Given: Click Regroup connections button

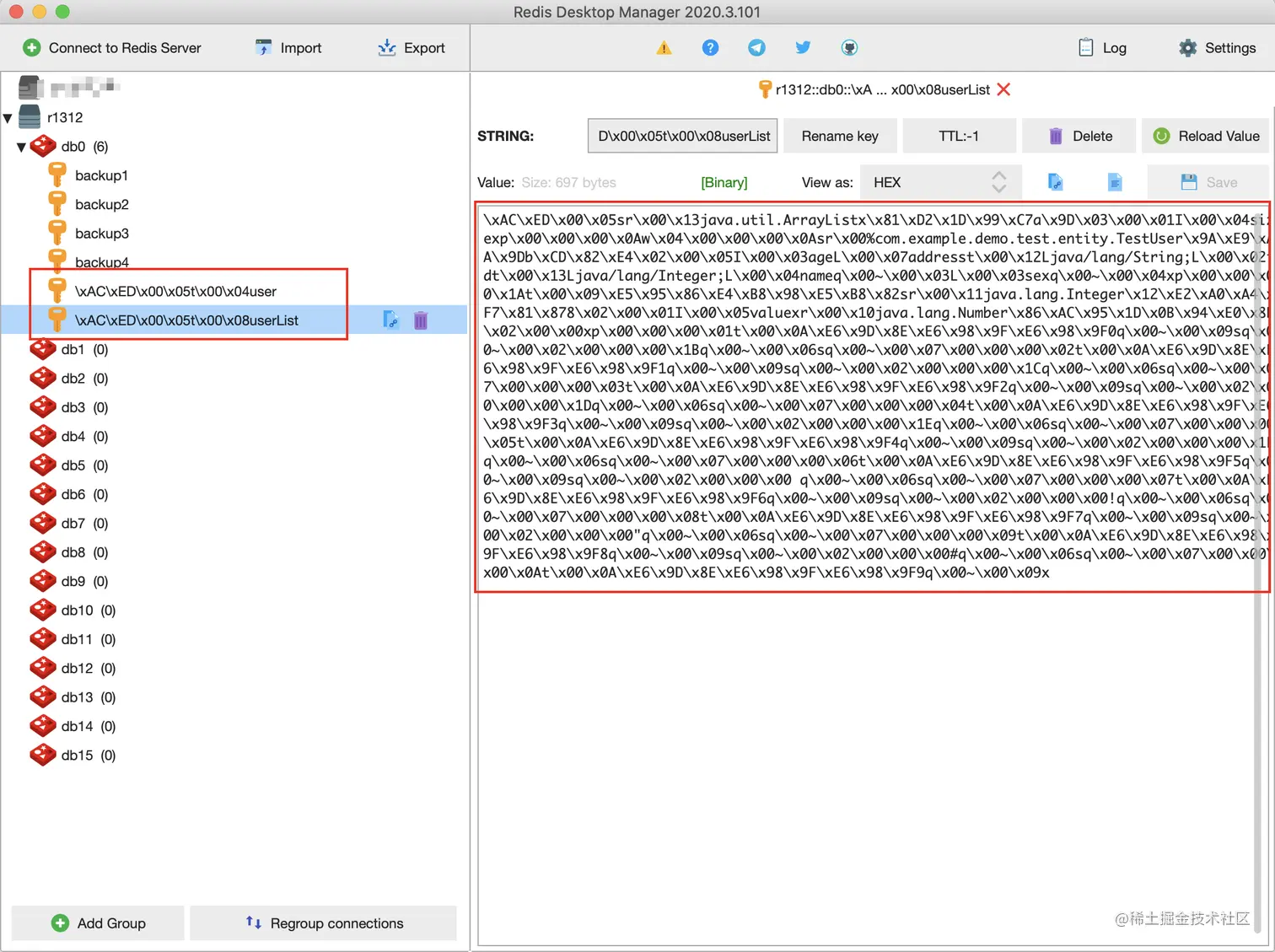Looking at the screenshot, I should [x=324, y=923].
